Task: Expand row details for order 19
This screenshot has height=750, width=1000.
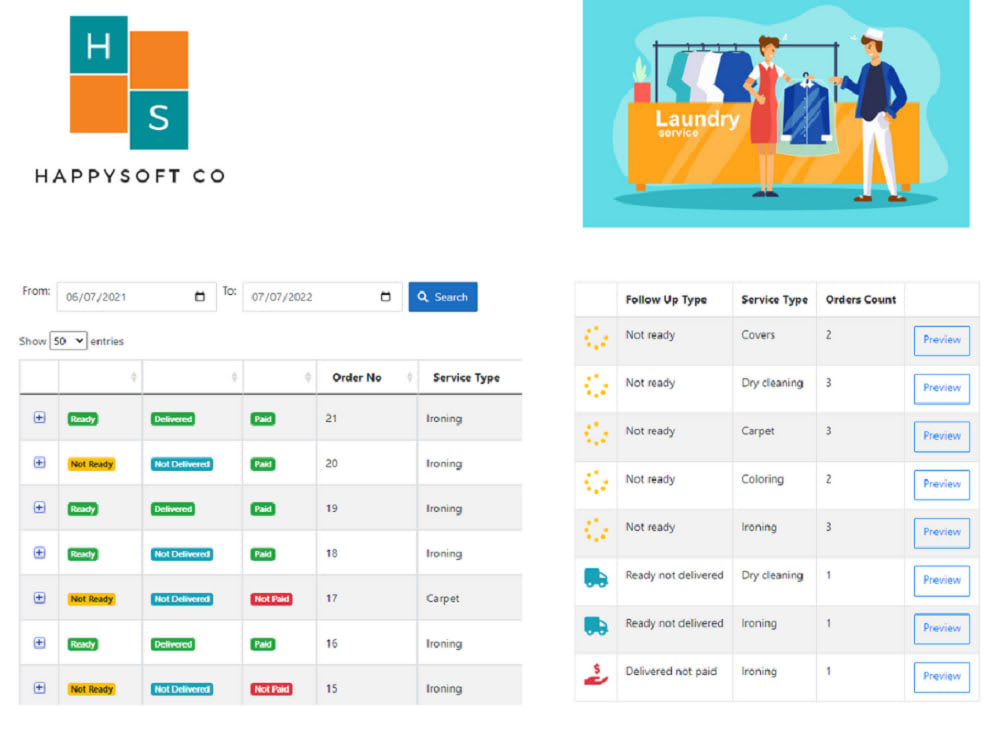Action: tap(40, 508)
